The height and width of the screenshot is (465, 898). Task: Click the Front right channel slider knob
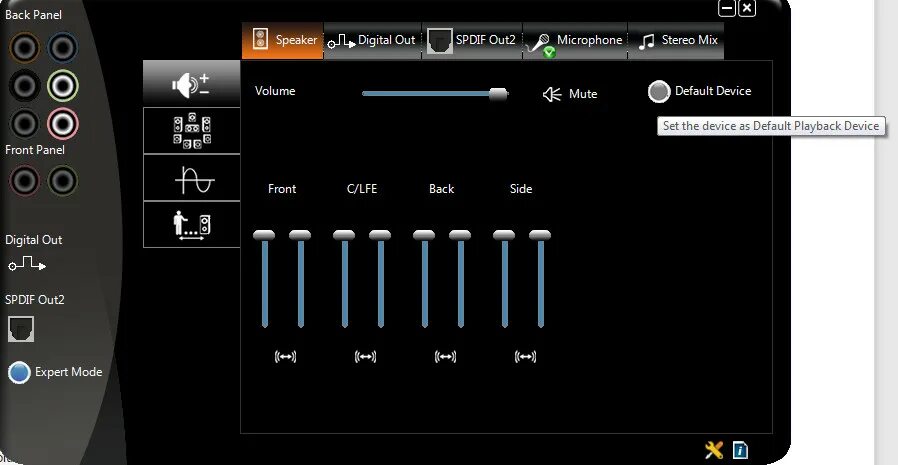point(300,235)
